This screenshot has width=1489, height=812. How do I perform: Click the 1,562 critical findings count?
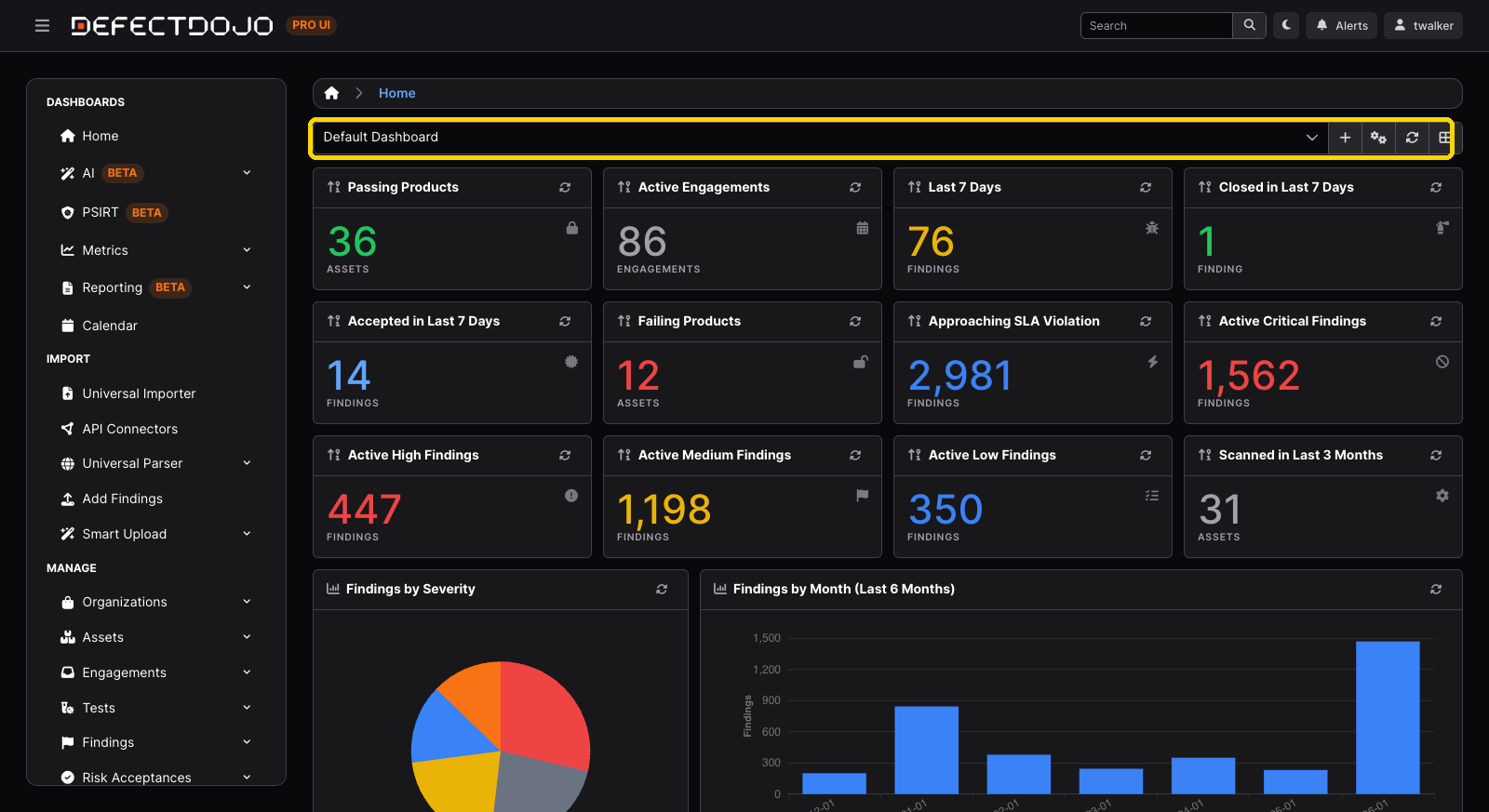click(1249, 376)
